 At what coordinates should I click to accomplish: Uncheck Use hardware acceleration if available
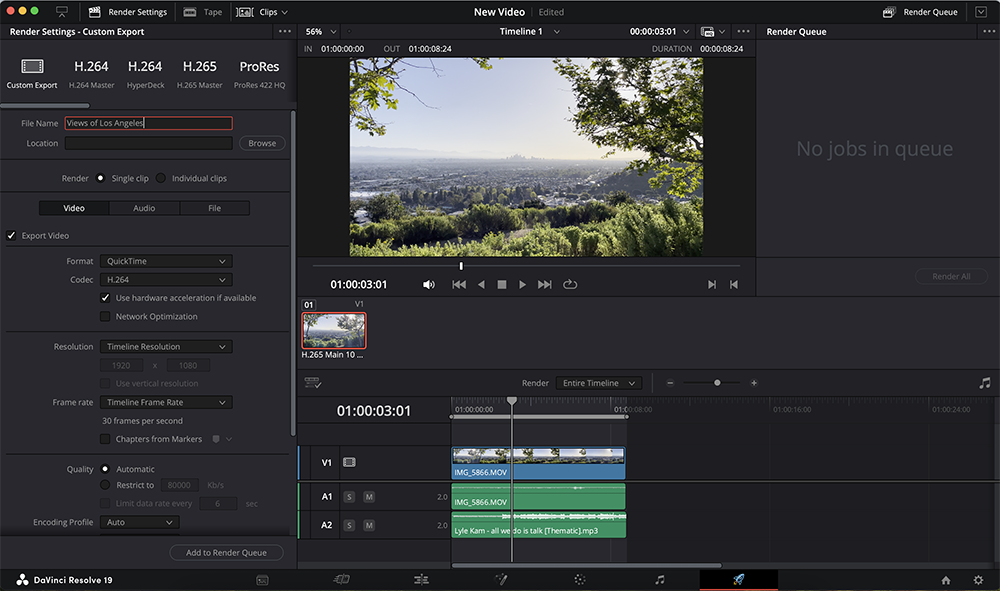[105, 297]
